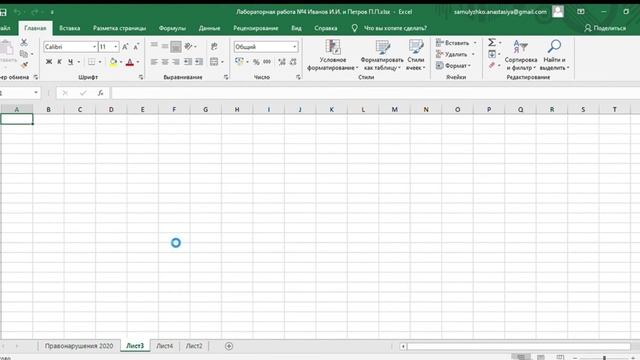Align text to bottom of cell
Screen dimensions: 640x360
coord(176,47)
